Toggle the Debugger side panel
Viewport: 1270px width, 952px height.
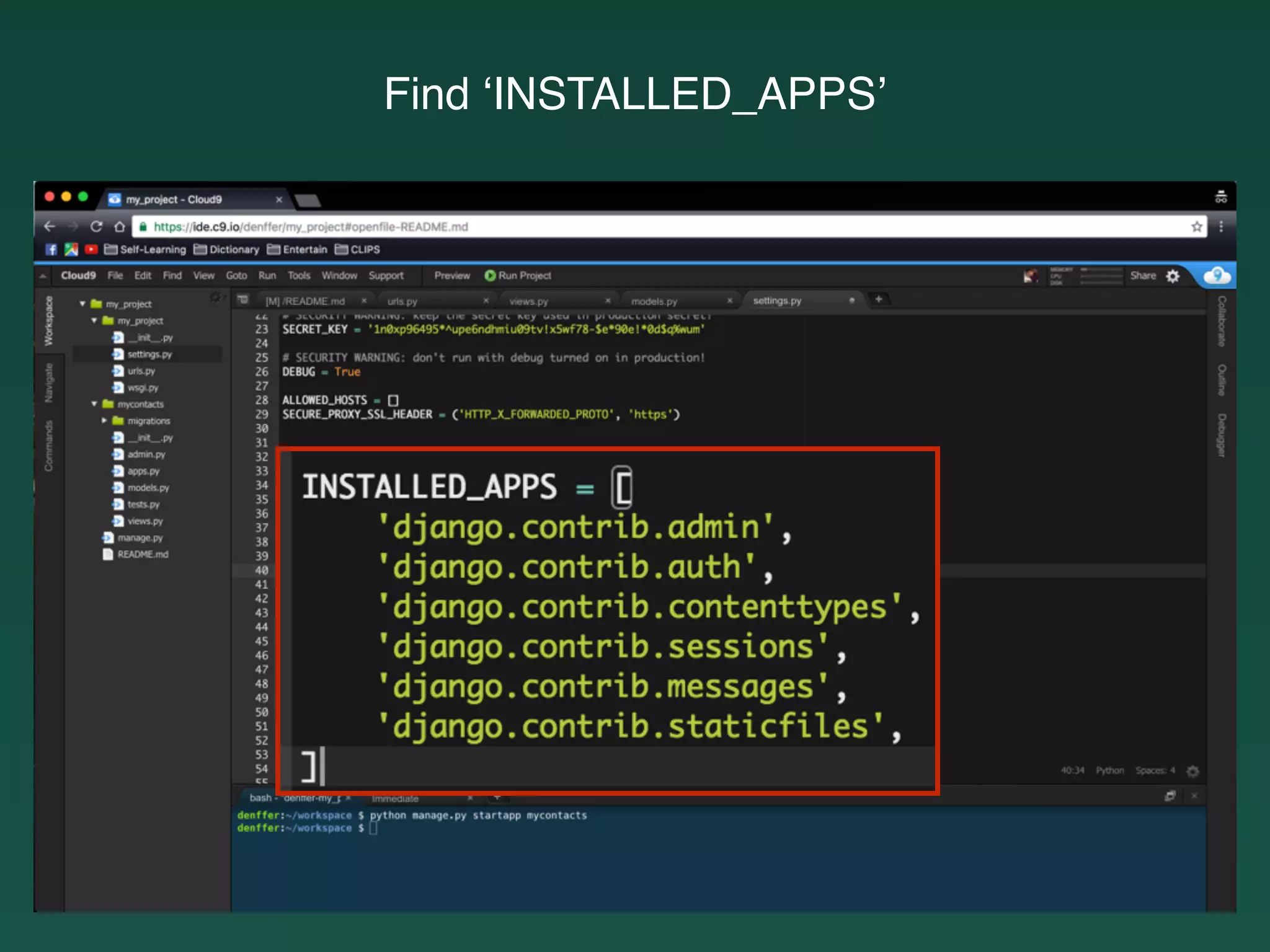tap(1221, 435)
